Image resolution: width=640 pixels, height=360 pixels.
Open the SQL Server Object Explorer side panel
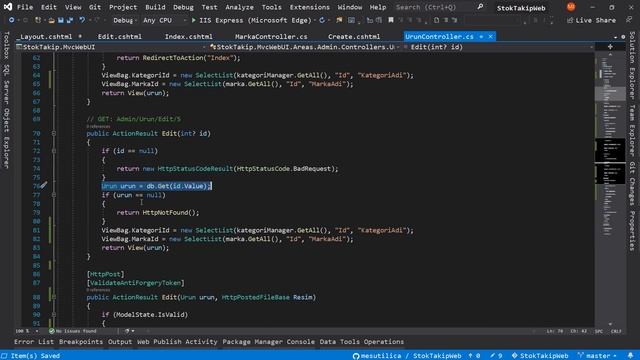[x=6, y=116]
